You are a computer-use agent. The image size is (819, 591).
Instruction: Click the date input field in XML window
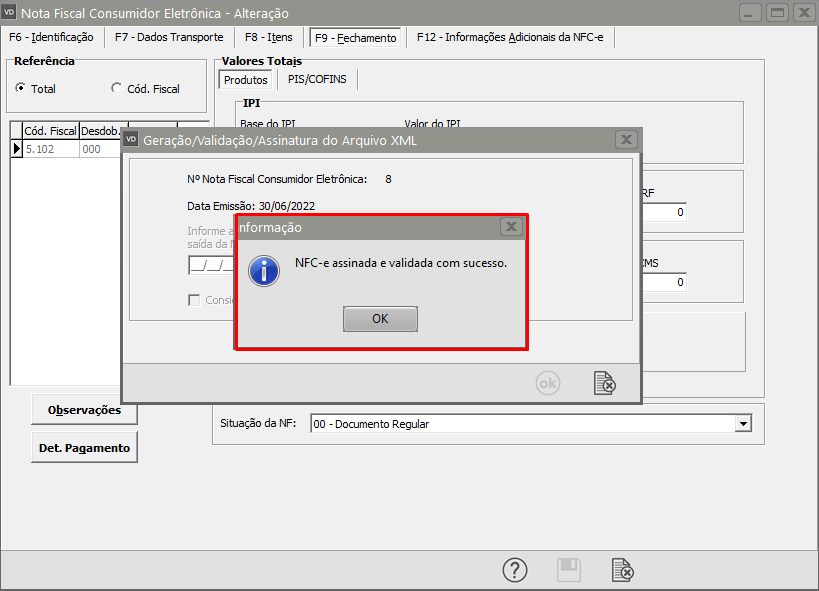coord(212,265)
